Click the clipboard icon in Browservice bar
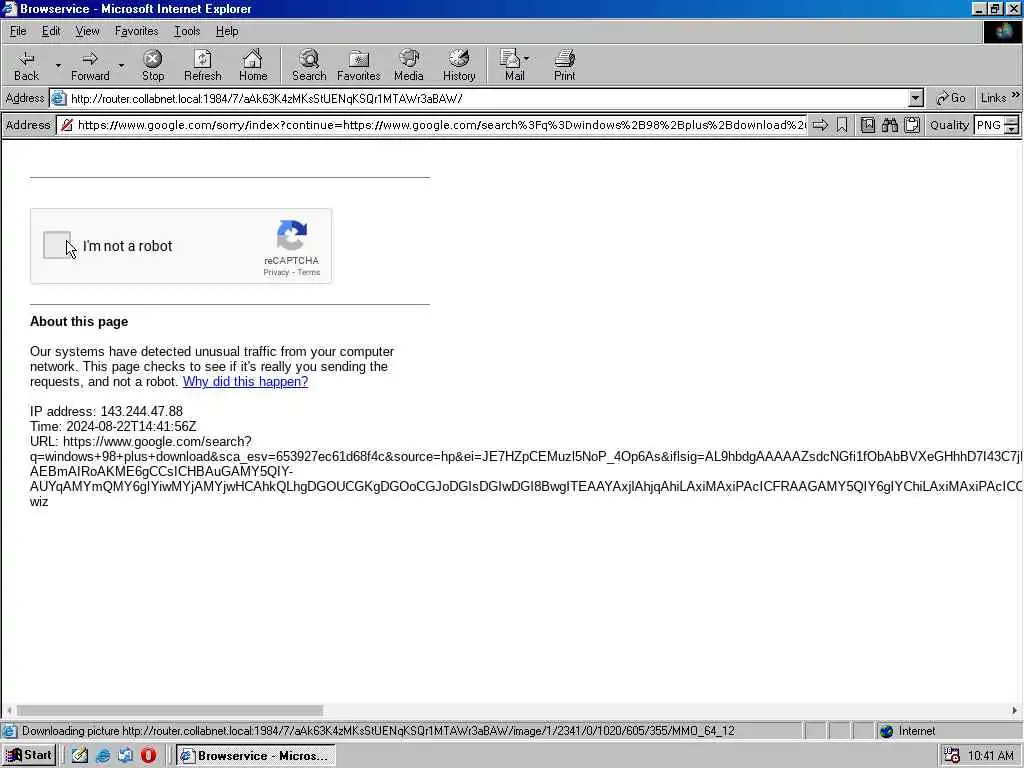Screen dimensions: 1024x768 point(912,125)
